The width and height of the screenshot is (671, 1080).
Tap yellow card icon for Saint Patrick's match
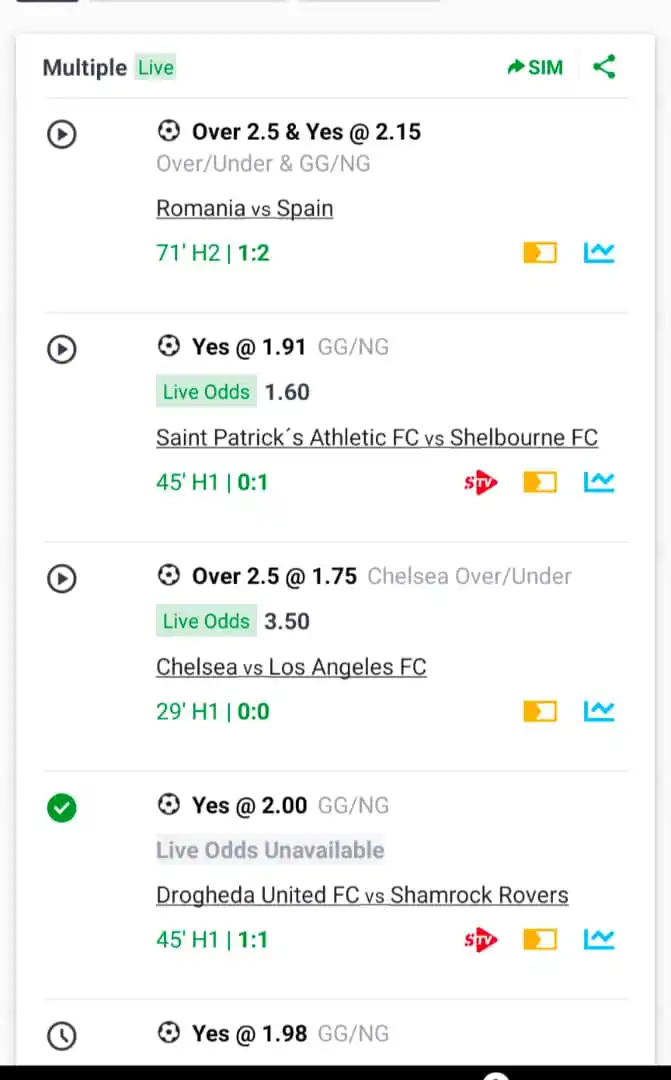point(539,483)
